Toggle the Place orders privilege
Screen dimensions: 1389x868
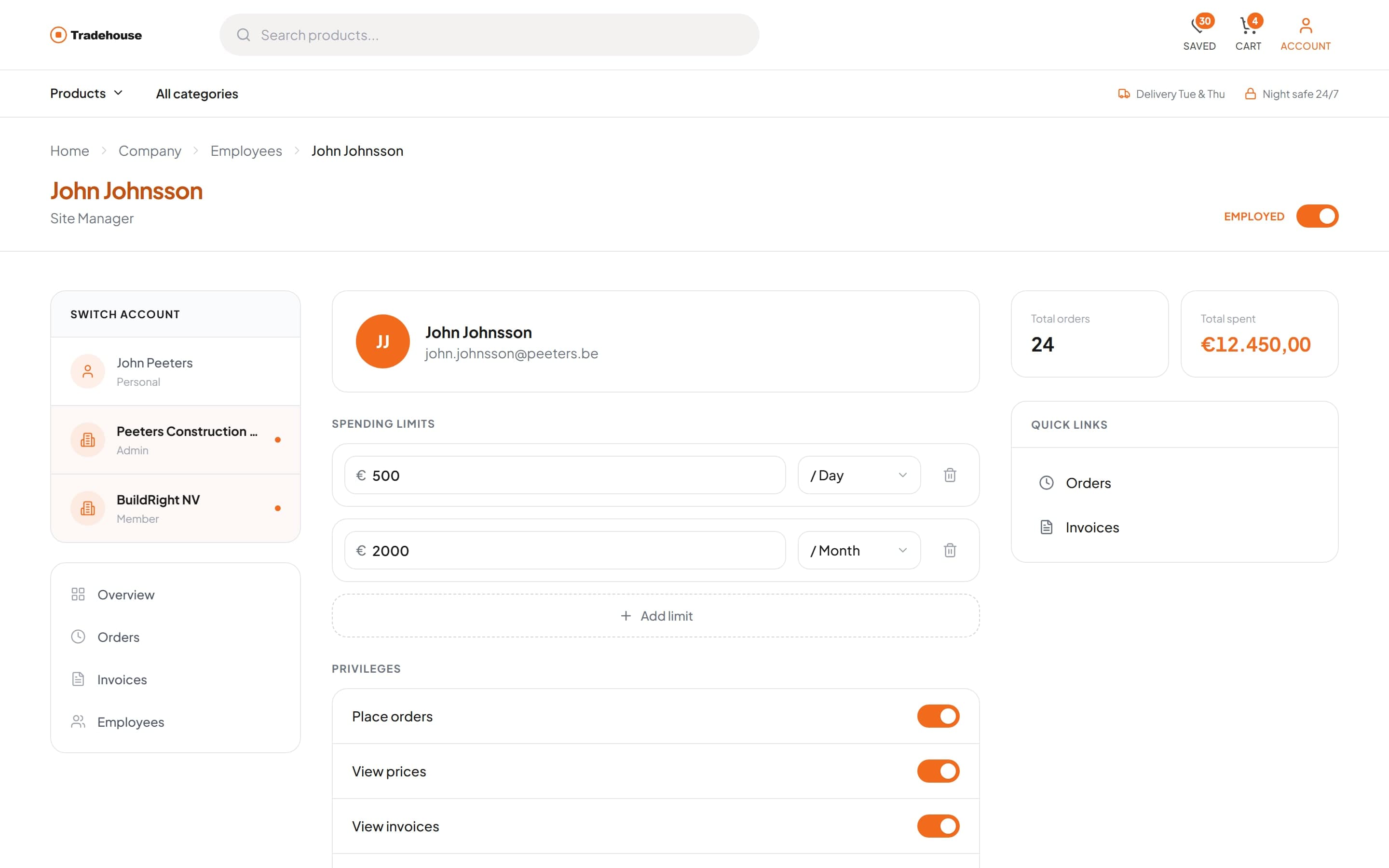938,716
